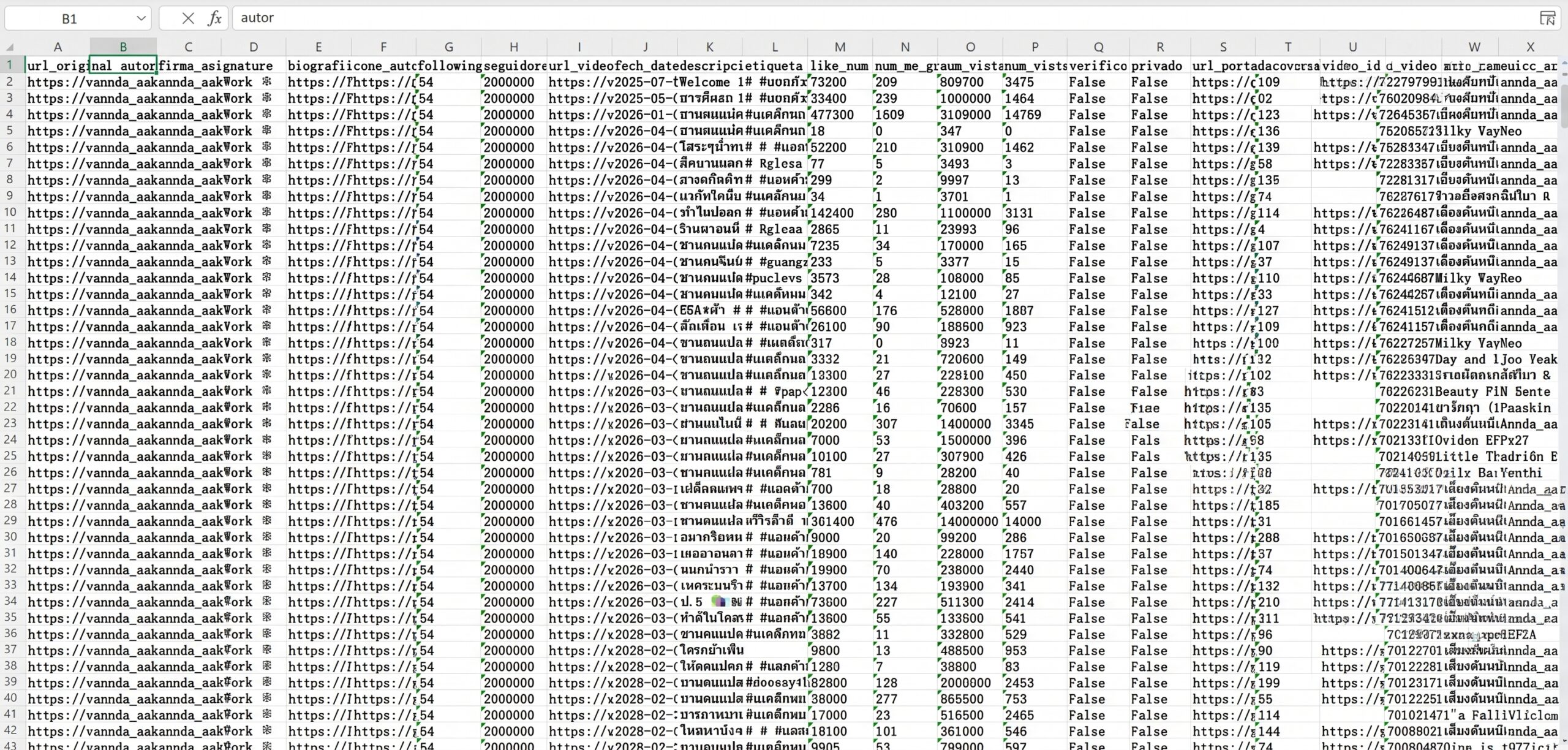Open the Insert Function fx icon
This screenshot has height=750, width=1568.
[x=214, y=18]
